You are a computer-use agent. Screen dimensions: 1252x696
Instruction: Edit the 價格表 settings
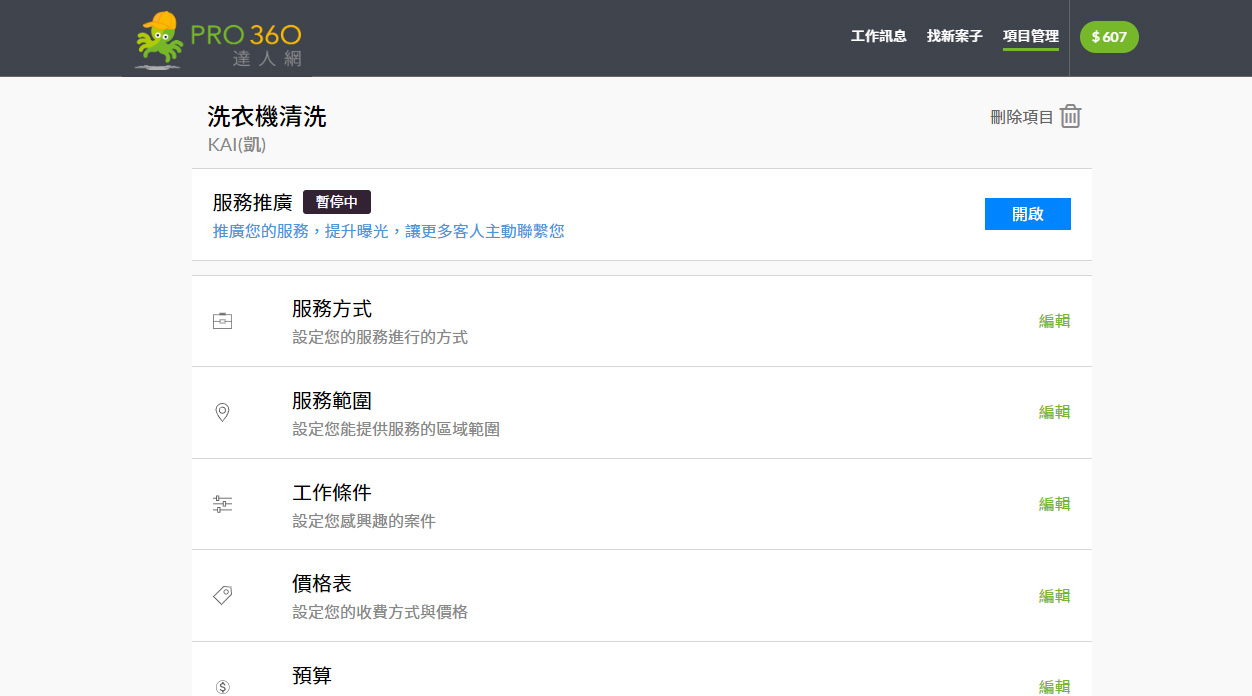(x=1054, y=596)
